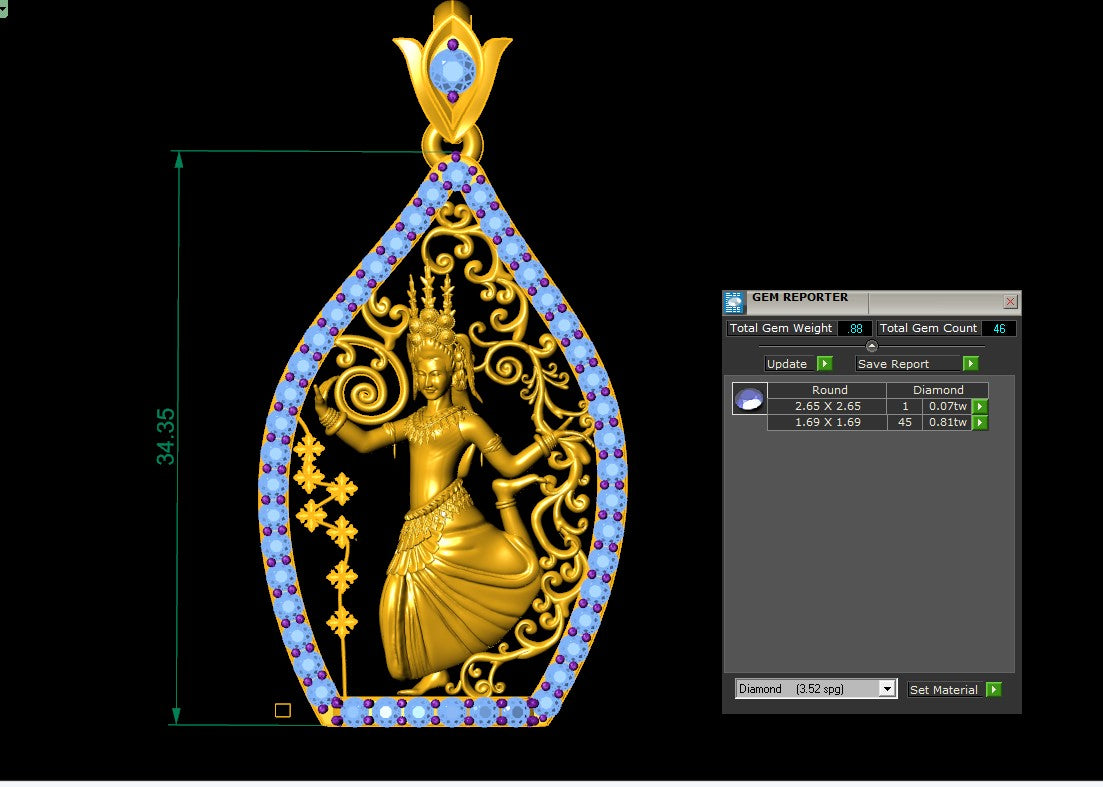Click the Update button

click(x=790, y=364)
